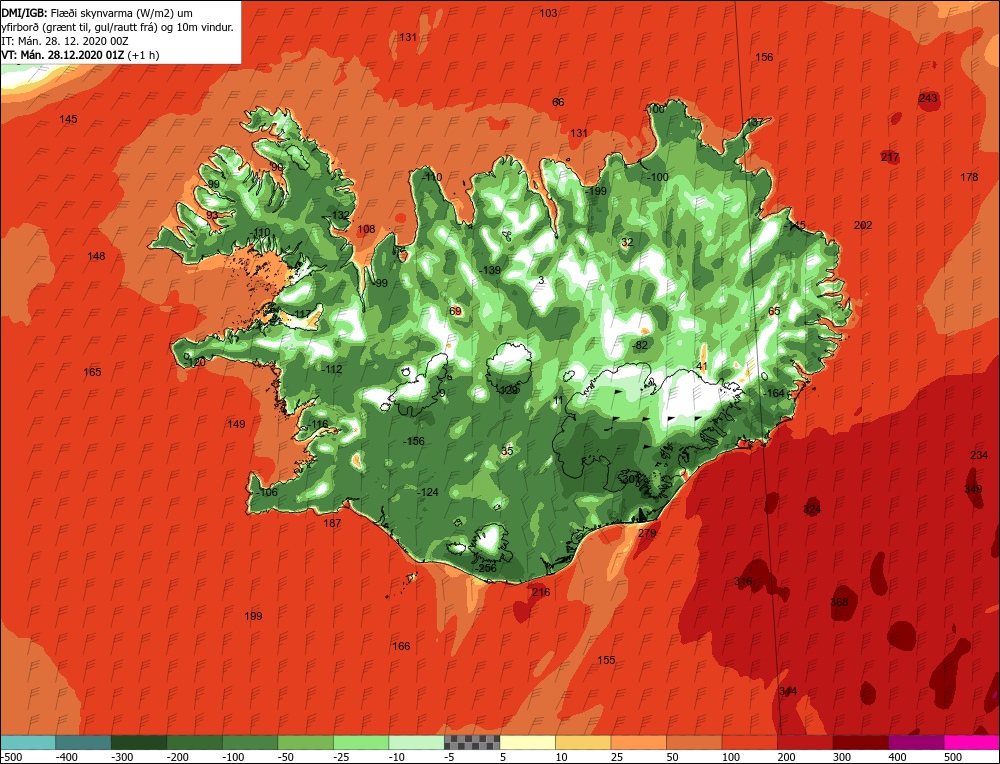
Task: Click the flux value 199 in the southwest sea
Action: coord(253,616)
